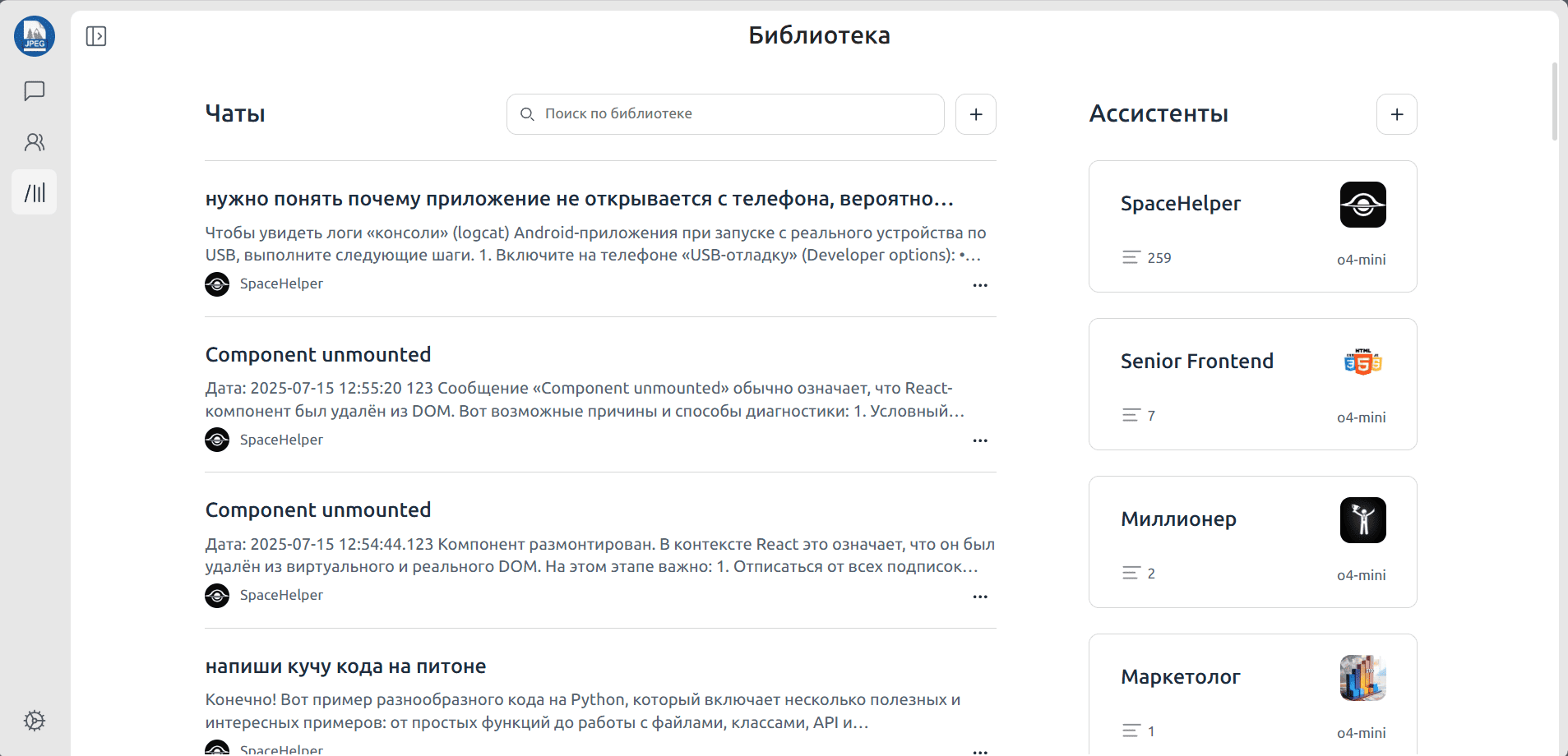Click the SpaceHelper assistant logo icon
The height and width of the screenshot is (756, 1568).
(1362, 205)
